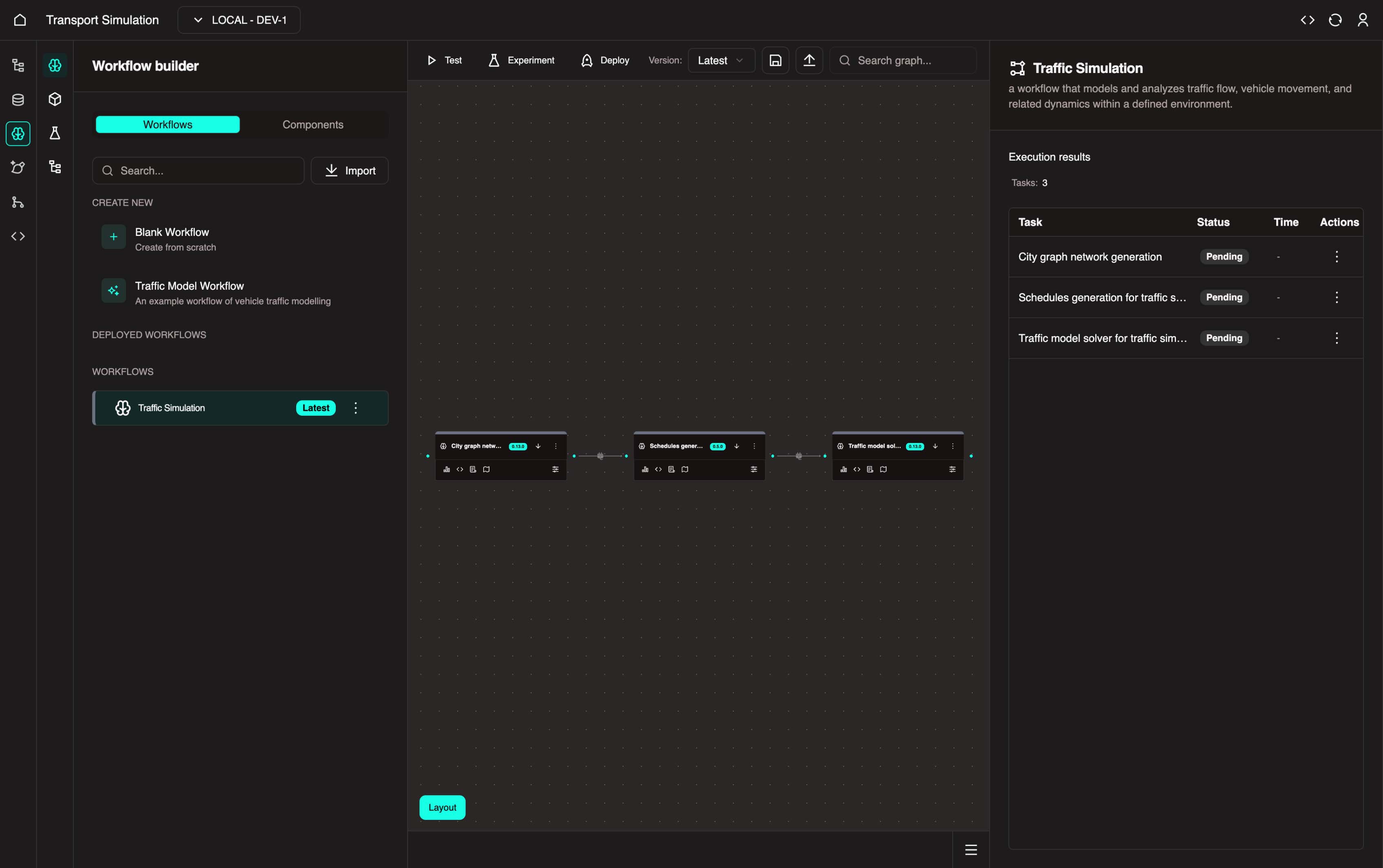
Task: Click the download arrow on Schedules generation node
Action: pos(736,446)
